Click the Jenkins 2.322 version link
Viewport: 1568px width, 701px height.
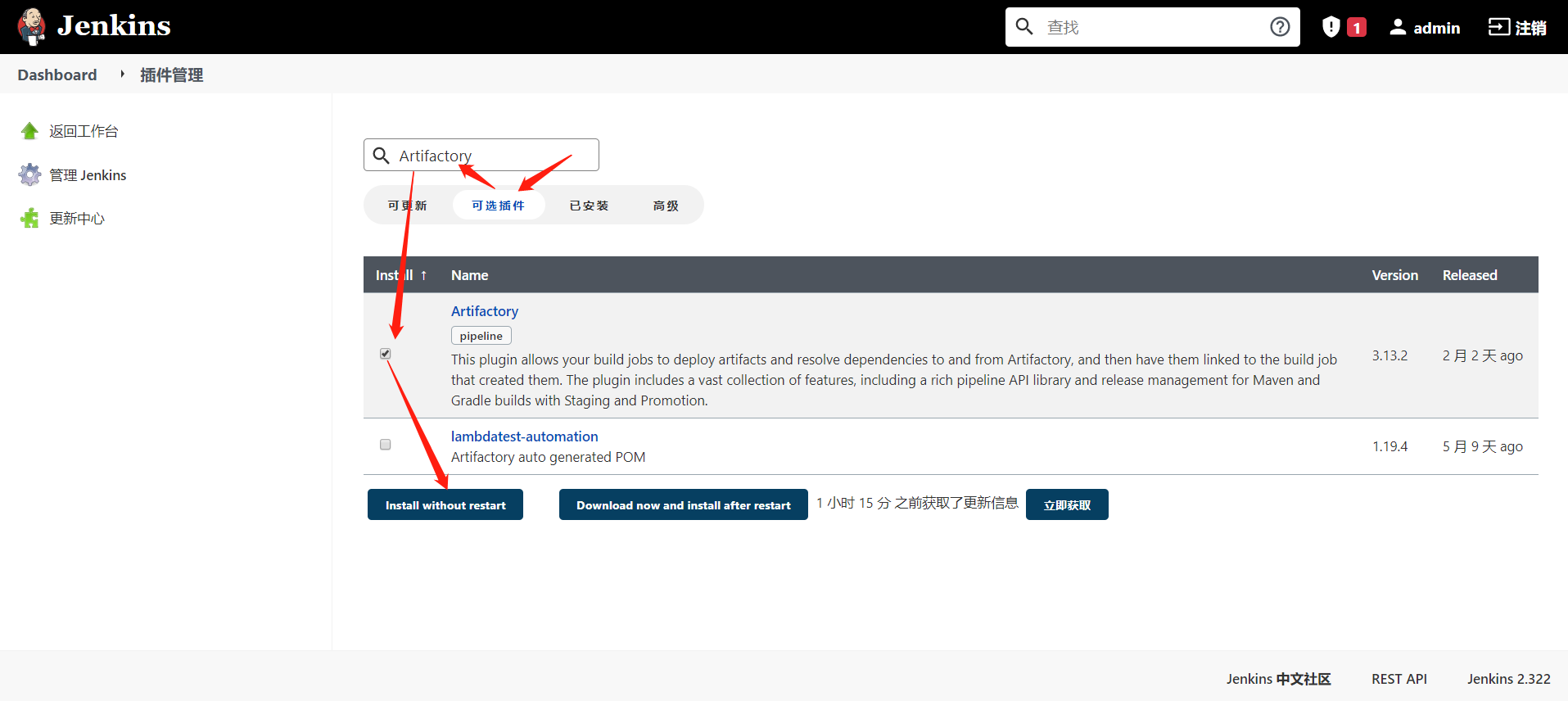1509,679
